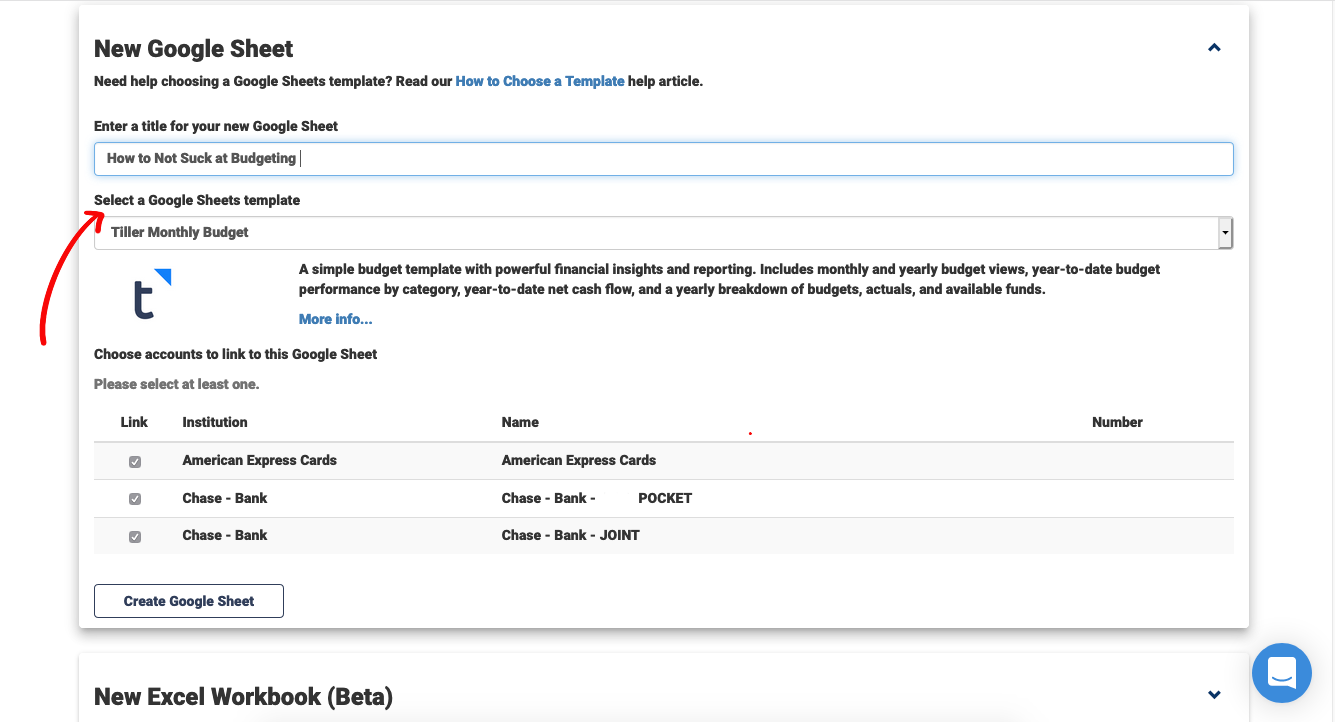The width and height of the screenshot is (1335, 722).
Task: Click the template description paragraph
Action: 730,279
